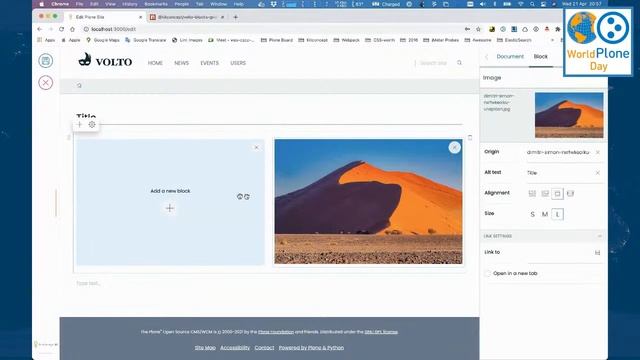
Task: Open the Plone Foundation footer link
Action: (x=276, y=332)
